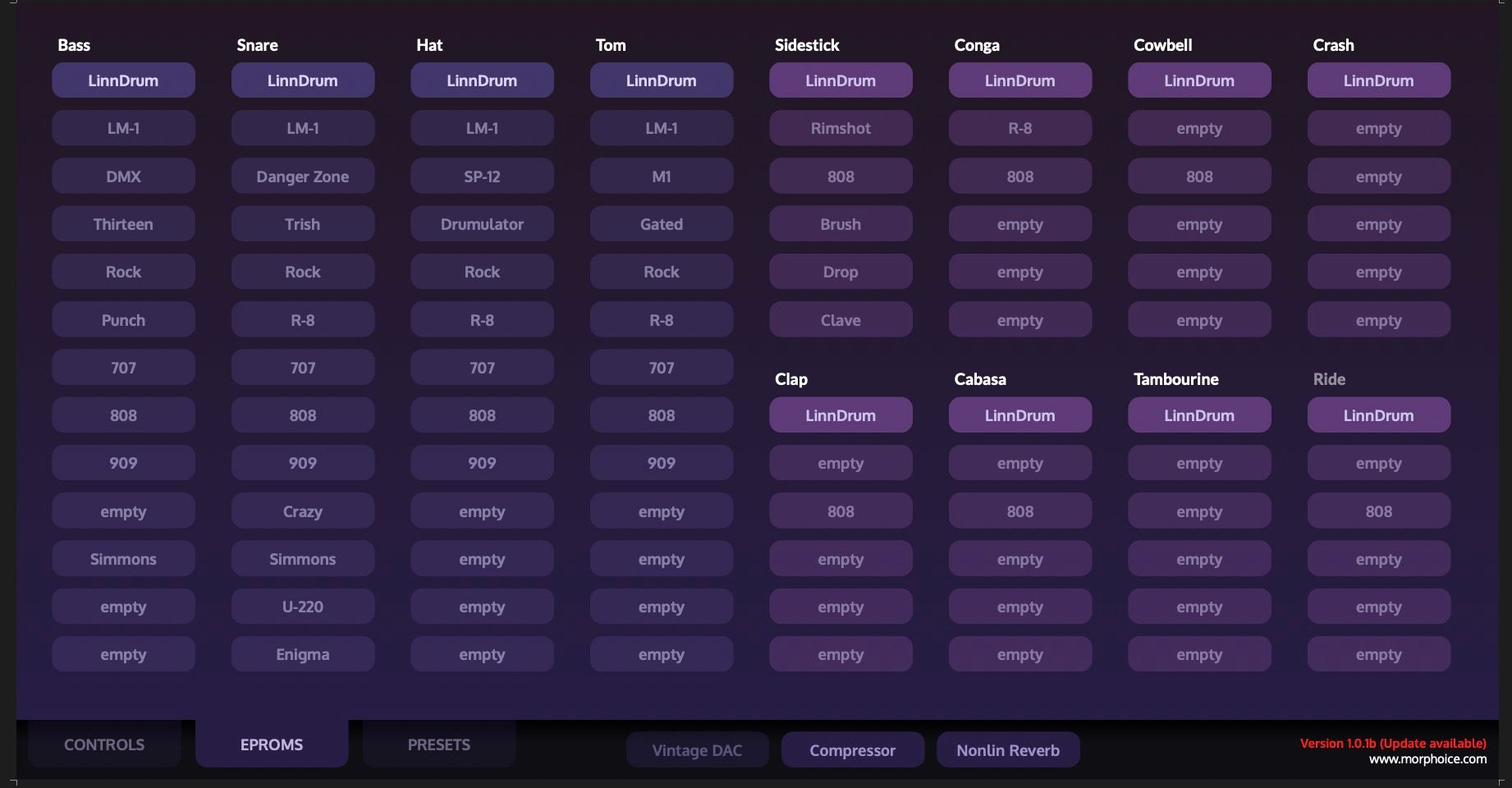Screen dimensions: 1512x788
Task: Select Drumulator Hat EPROM
Action: coord(482,224)
